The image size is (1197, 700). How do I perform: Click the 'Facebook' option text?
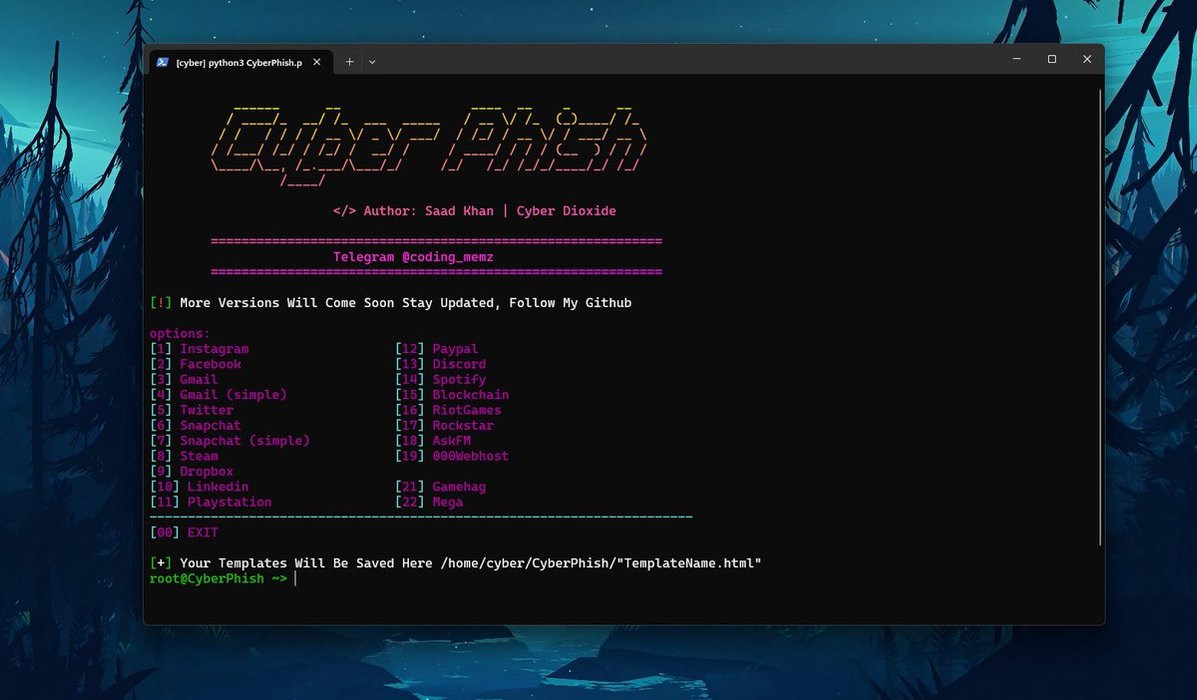(210, 364)
